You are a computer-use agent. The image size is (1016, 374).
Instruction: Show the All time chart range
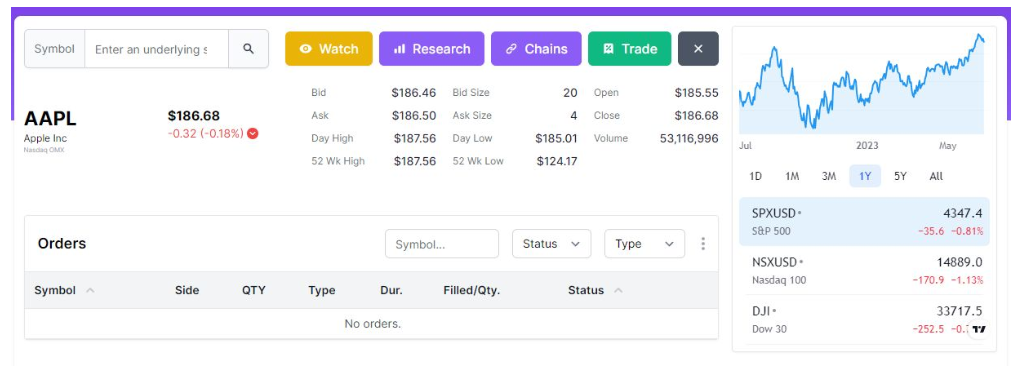[x=936, y=176]
